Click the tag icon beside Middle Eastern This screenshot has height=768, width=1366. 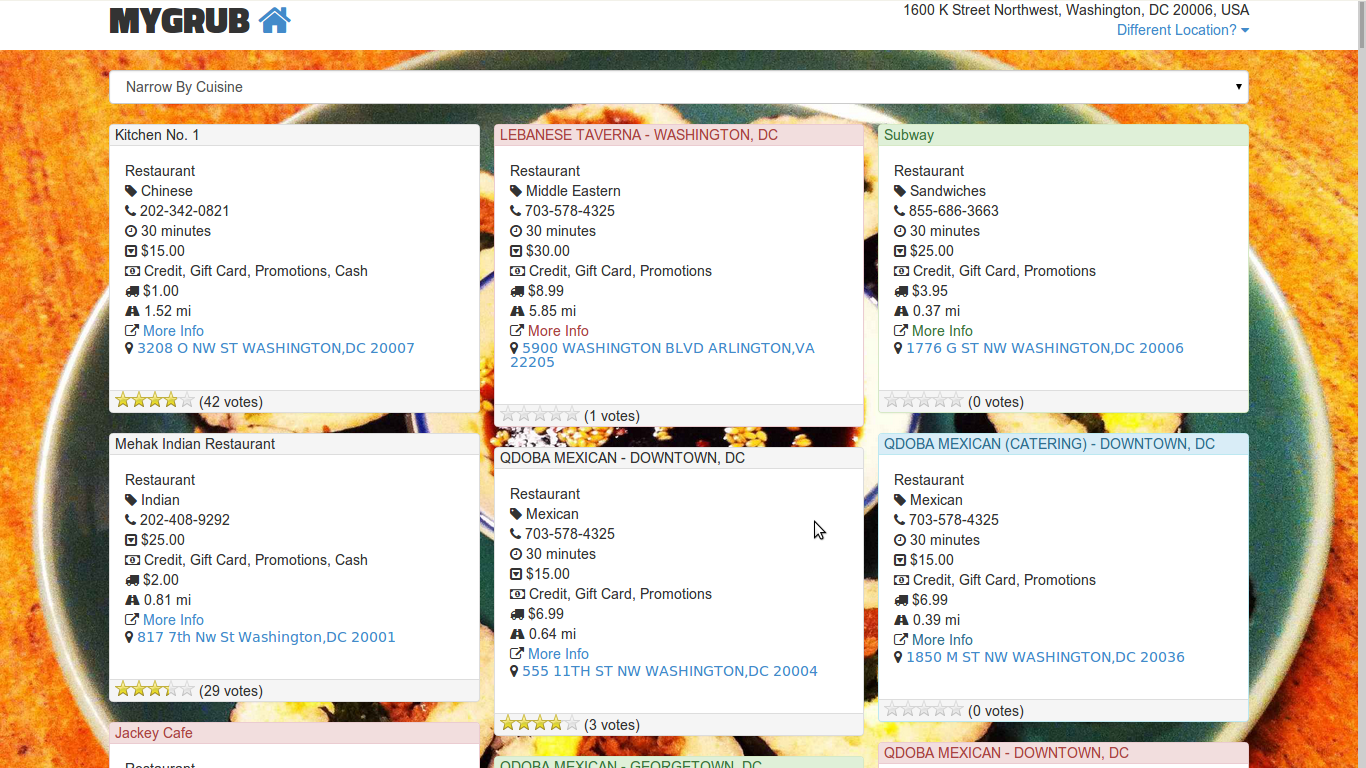click(x=516, y=191)
